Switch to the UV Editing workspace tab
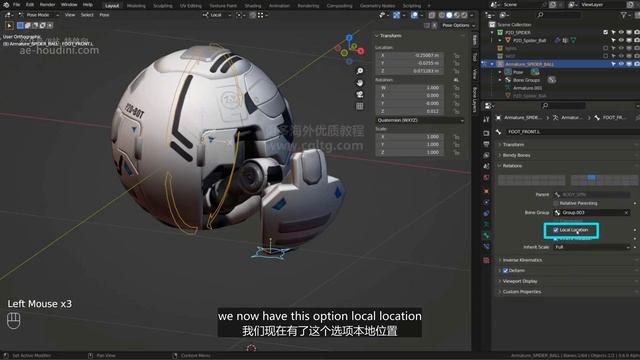The width and height of the screenshot is (640, 360). coord(191,6)
